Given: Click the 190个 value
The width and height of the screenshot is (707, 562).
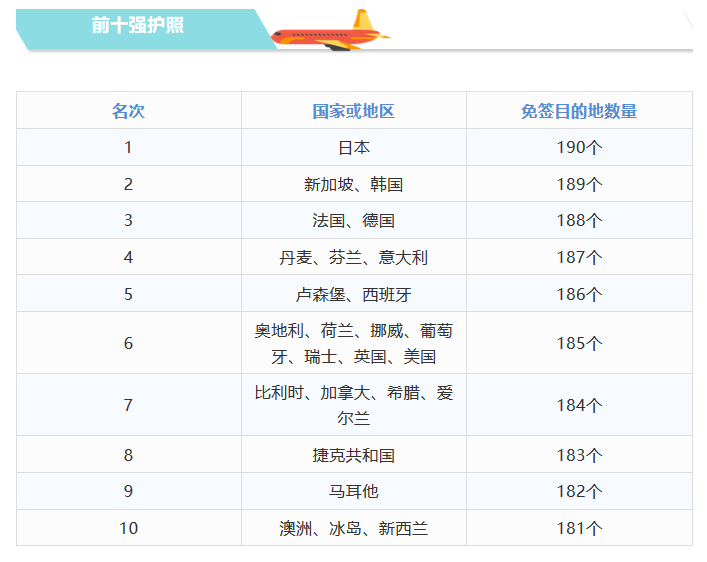Looking at the screenshot, I should pyautogui.click(x=579, y=147).
